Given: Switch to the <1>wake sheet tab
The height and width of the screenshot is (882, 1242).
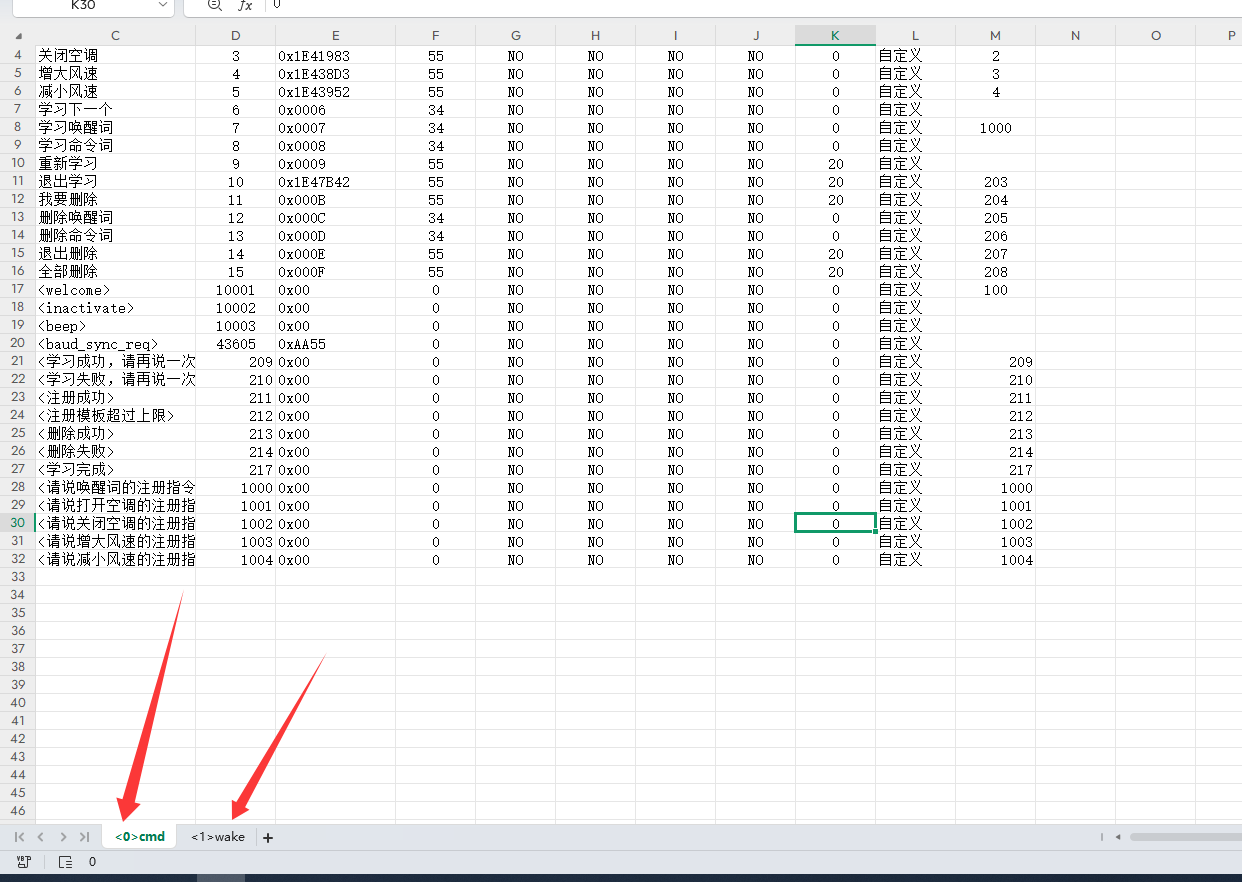Looking at the screenshot, I should click(218, 837).
